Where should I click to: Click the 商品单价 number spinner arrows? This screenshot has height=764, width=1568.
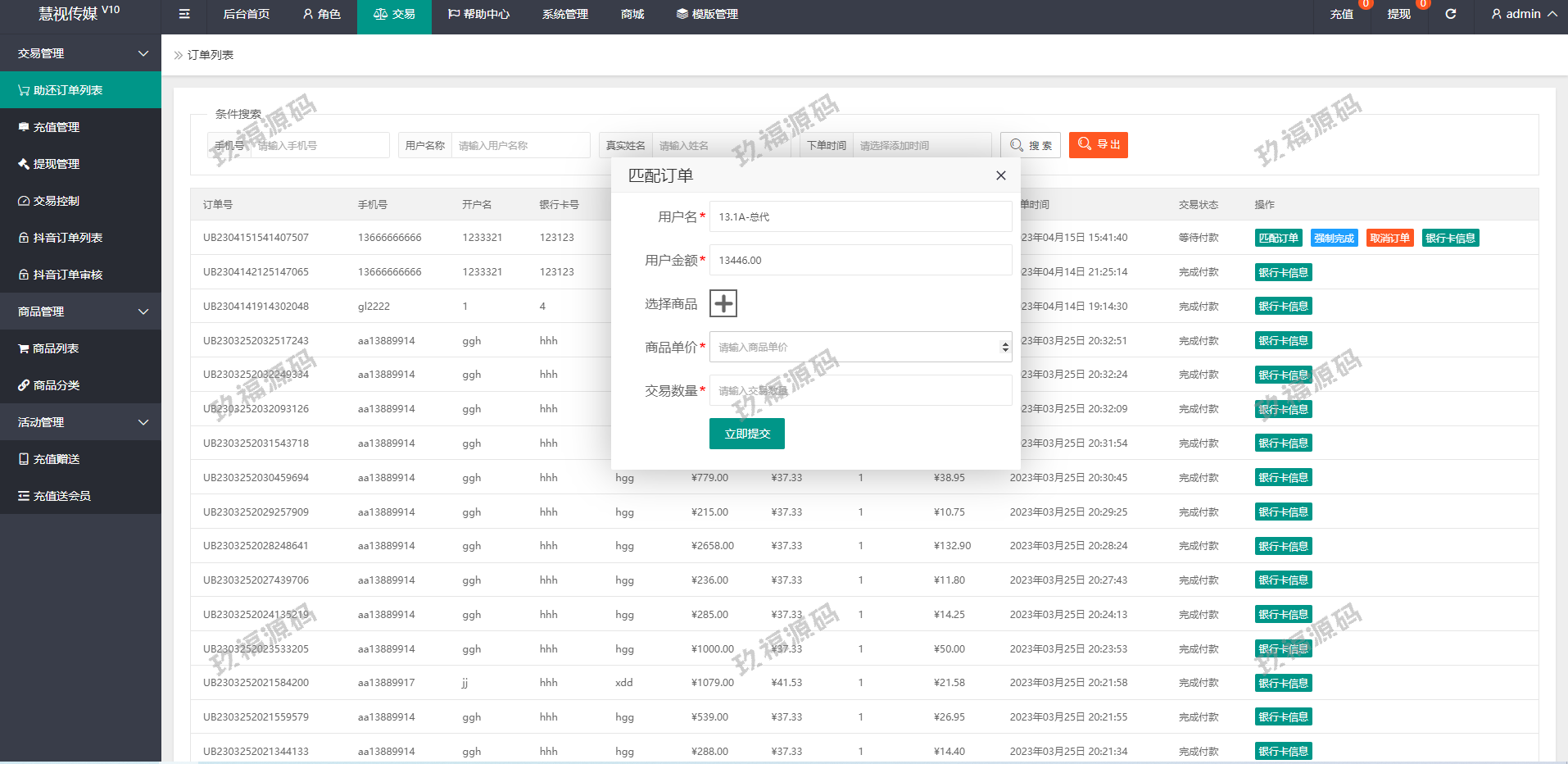1004,347
